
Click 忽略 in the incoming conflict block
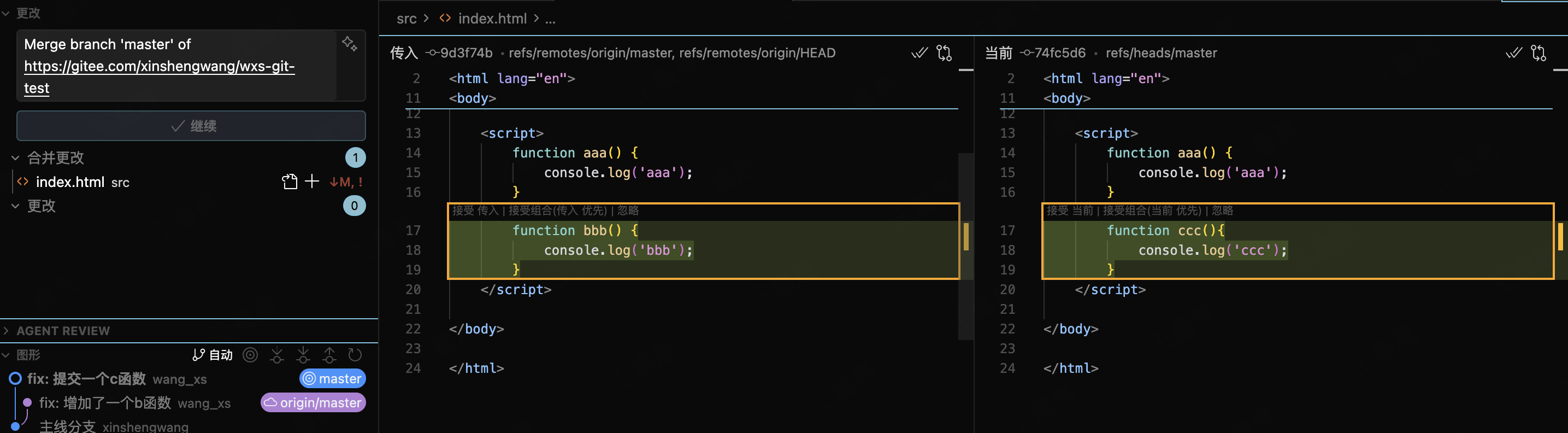pos(628,210)
